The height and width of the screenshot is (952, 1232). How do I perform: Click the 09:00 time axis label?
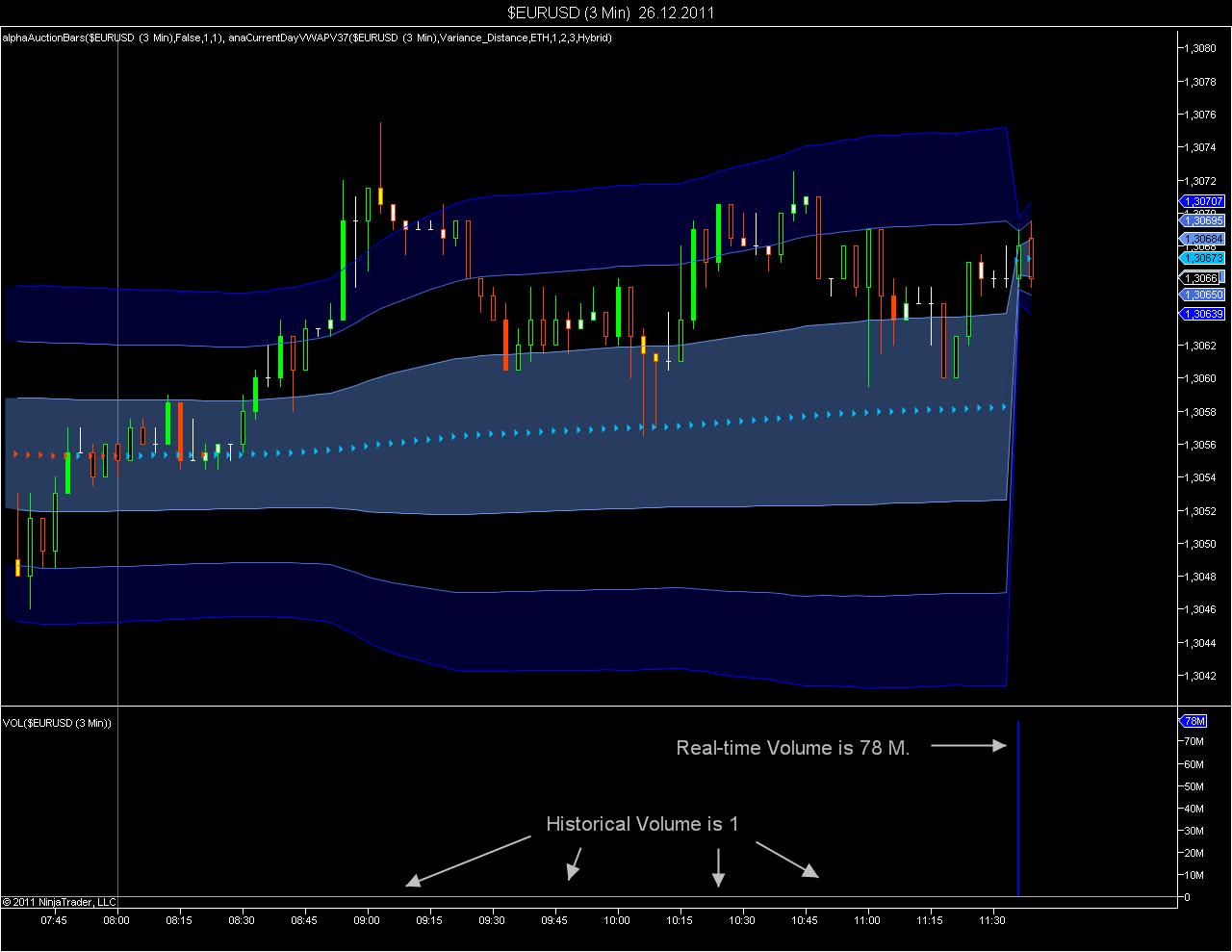[x=367, y=920]
